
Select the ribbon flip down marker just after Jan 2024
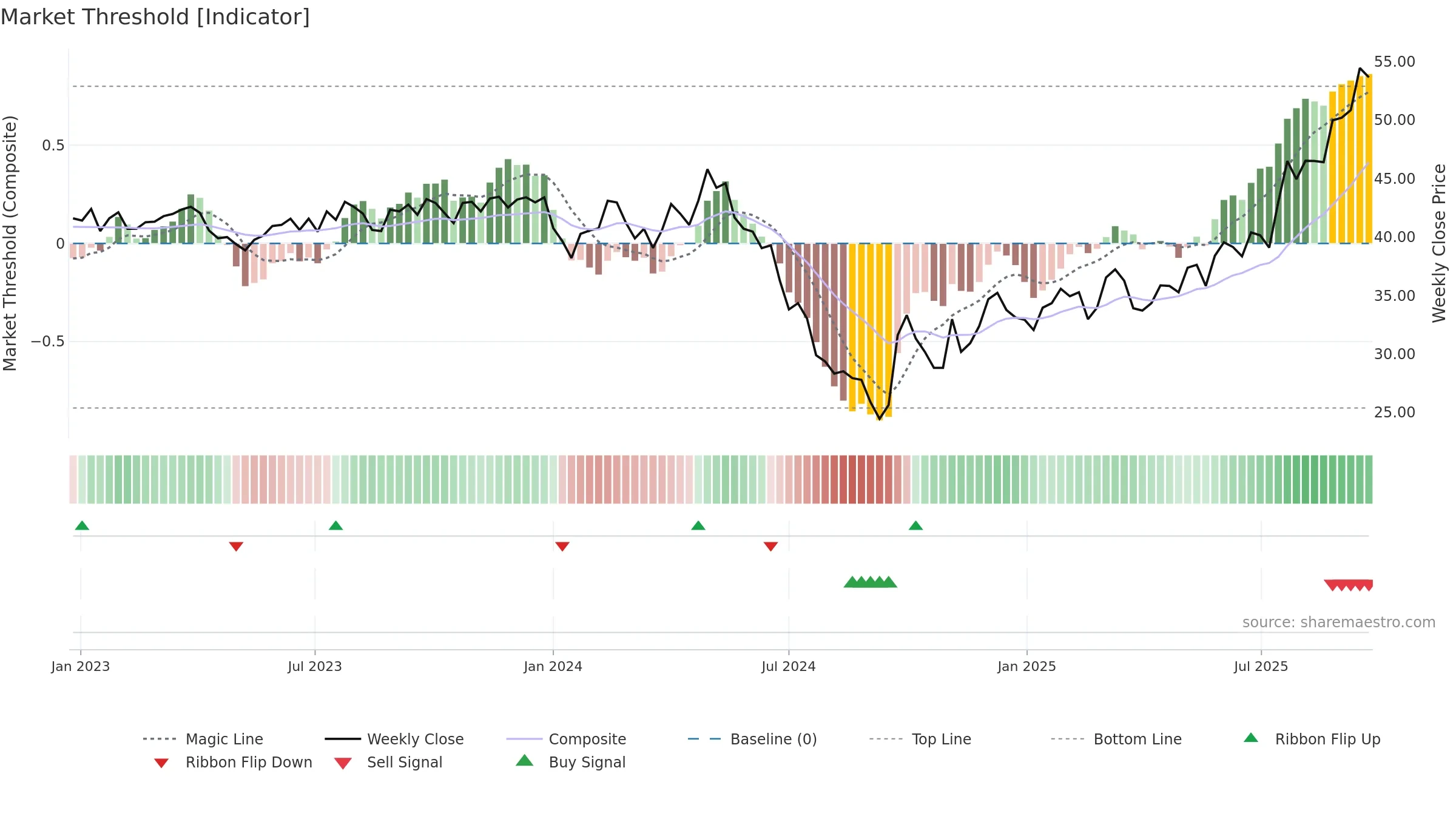[x=562, y=547]
